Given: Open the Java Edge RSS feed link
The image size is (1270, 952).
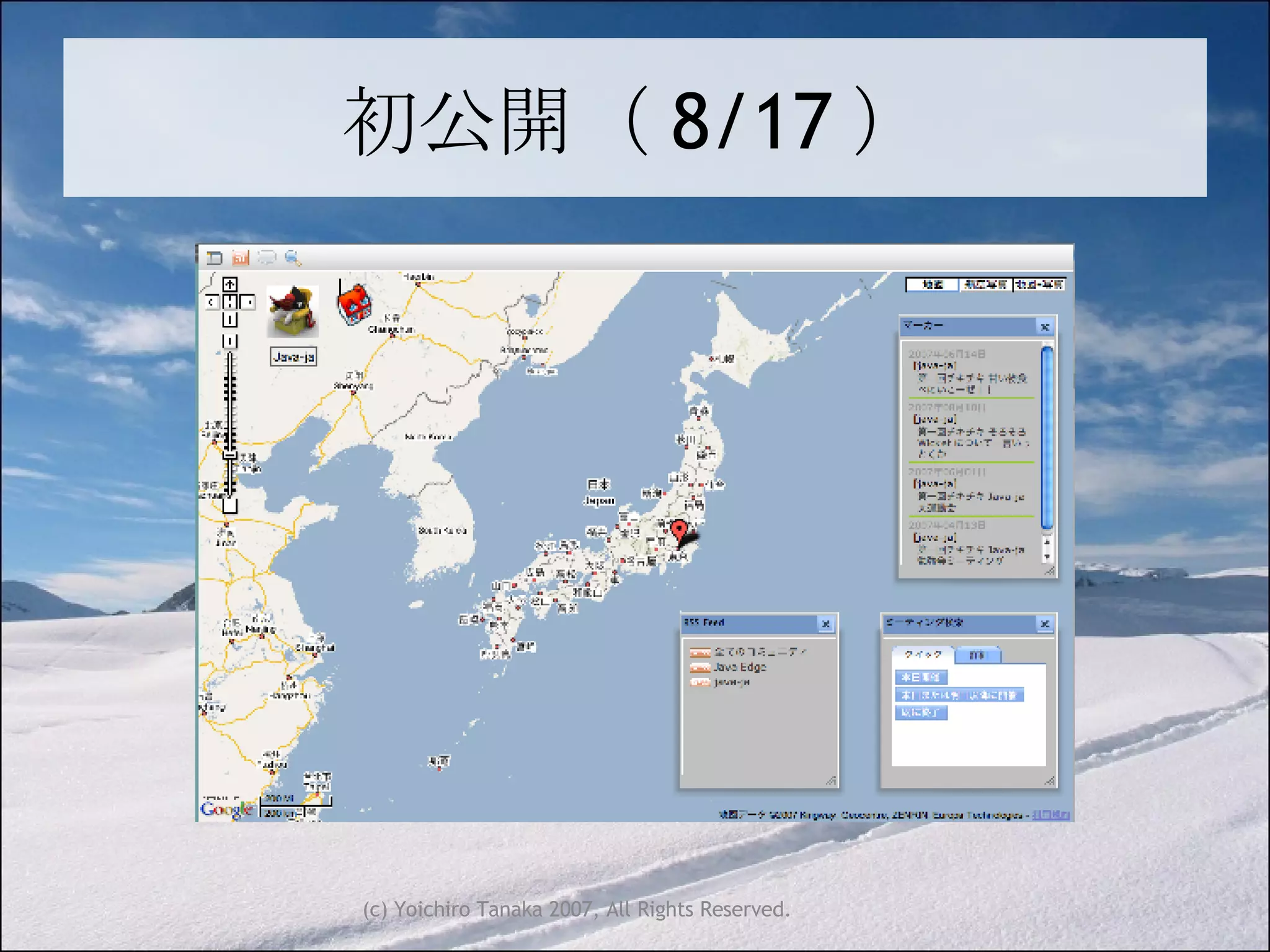Looking at the screenshot, I should click(739, 668).
